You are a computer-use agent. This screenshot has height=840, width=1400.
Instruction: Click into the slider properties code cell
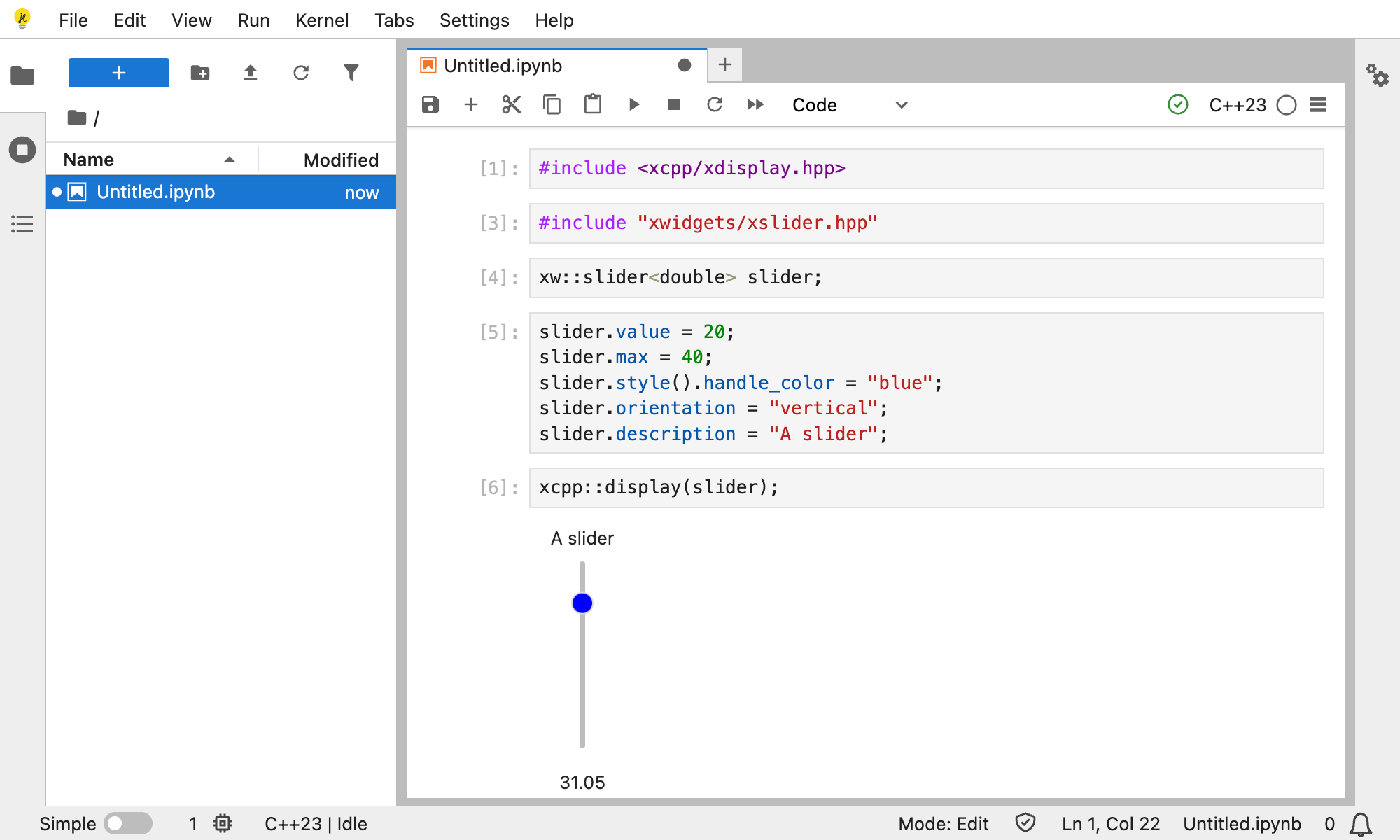pyautogui.click(x=926, y=383)
